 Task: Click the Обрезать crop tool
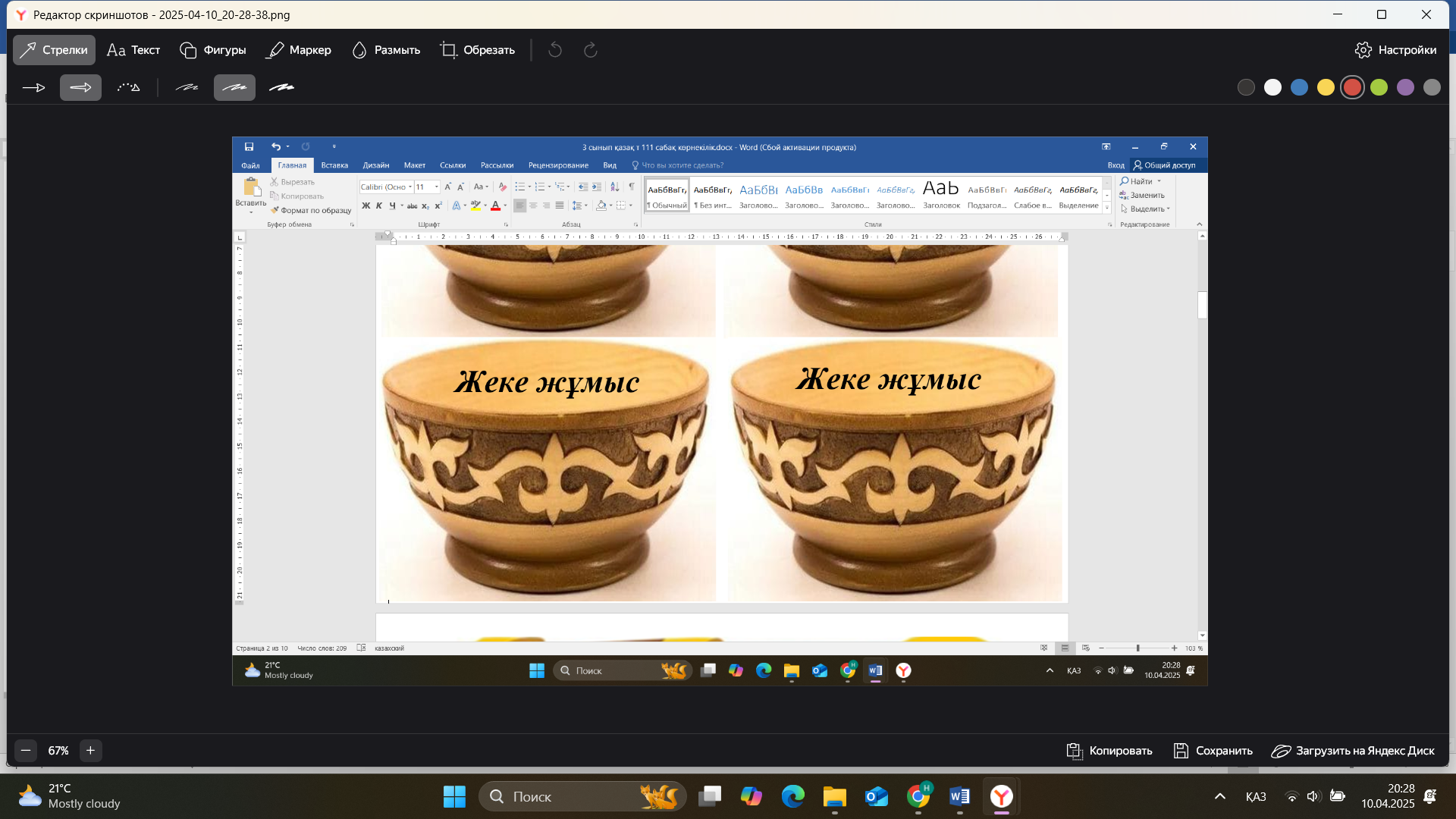coord(478,50)
